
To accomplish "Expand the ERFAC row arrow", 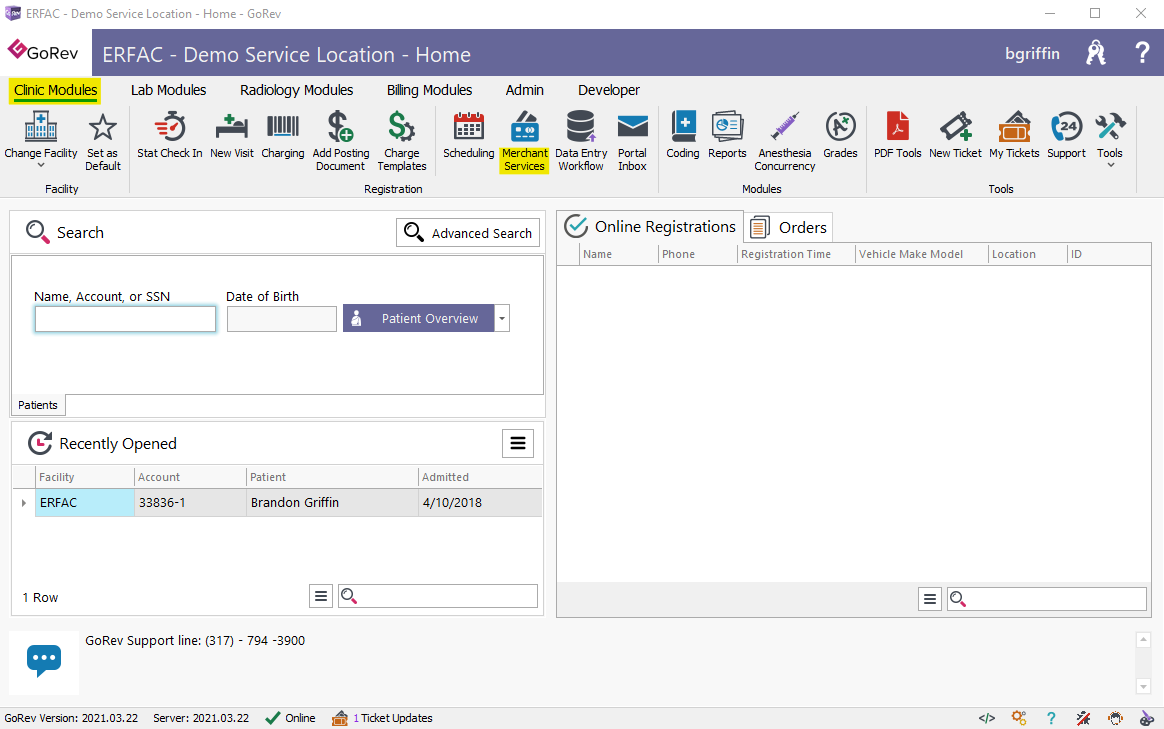I will point(24,503).
